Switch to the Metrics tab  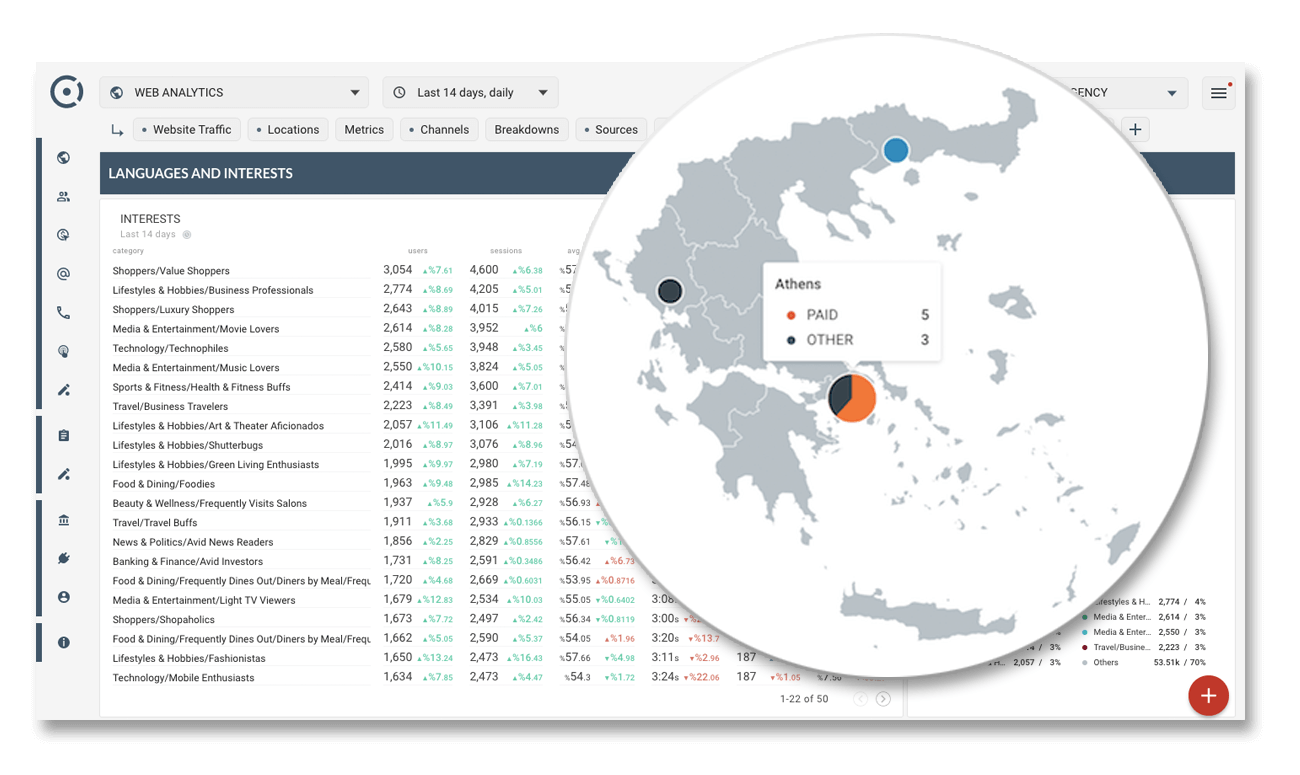364,130
